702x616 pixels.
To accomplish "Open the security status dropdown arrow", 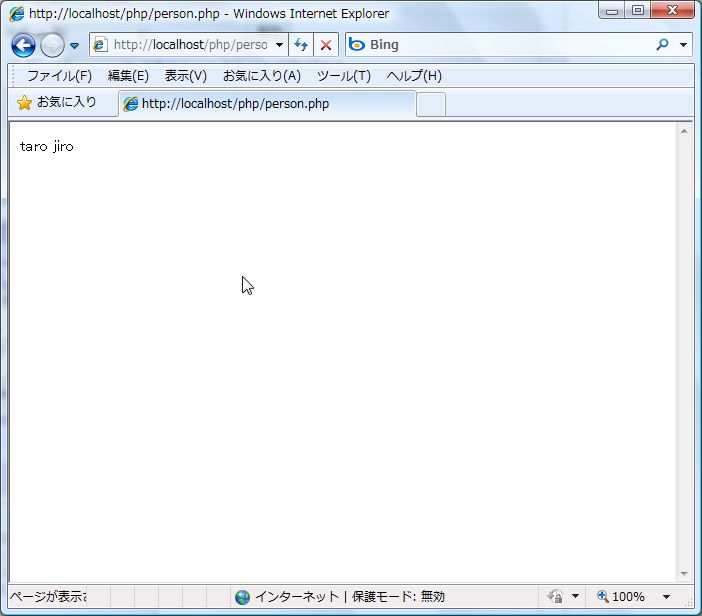I will [x=575, y=596].
